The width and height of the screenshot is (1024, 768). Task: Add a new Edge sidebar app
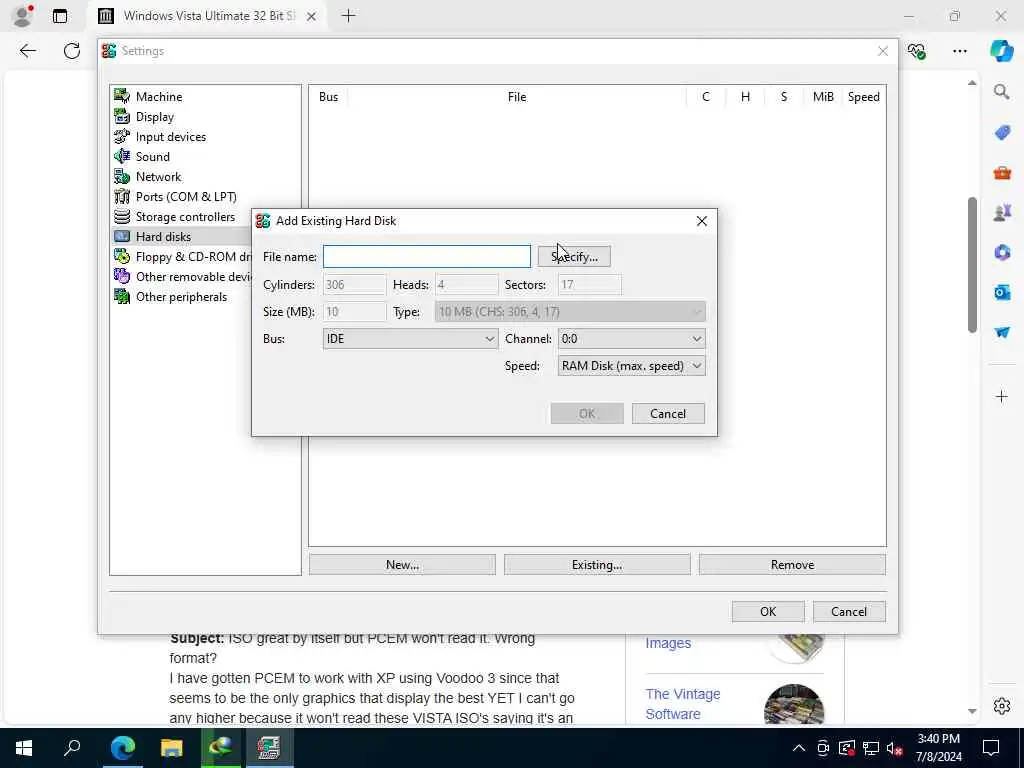(1002, 396)
